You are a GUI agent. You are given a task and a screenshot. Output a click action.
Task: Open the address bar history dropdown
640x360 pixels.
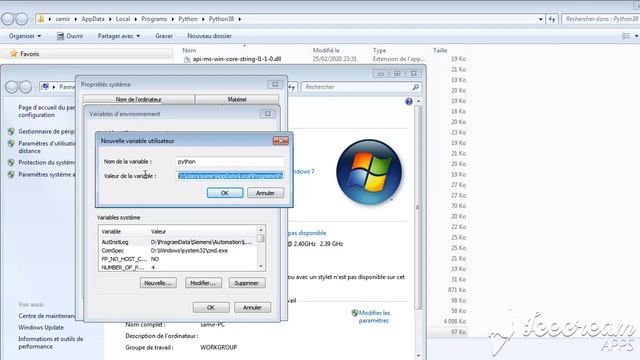540,19
